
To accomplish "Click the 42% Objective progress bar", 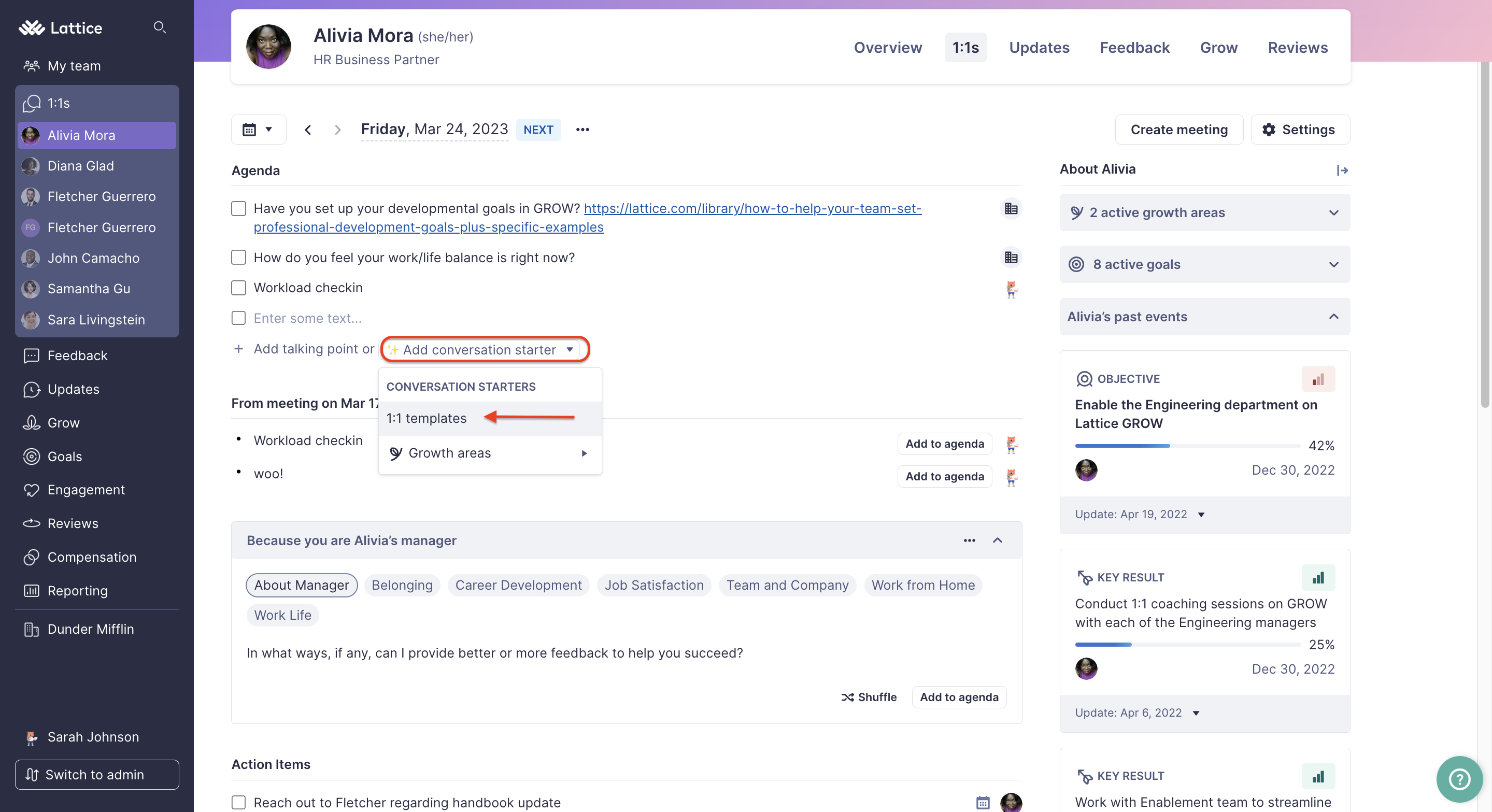I will coord(1187,446).
